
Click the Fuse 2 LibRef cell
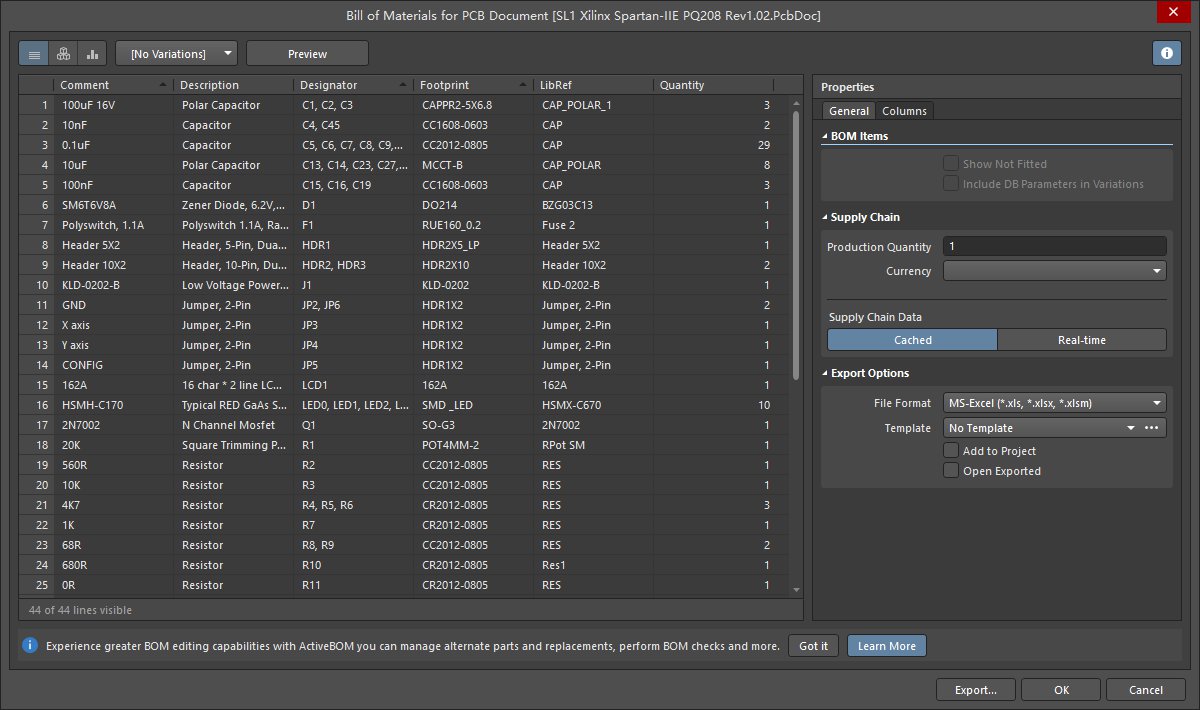[593, 225]
